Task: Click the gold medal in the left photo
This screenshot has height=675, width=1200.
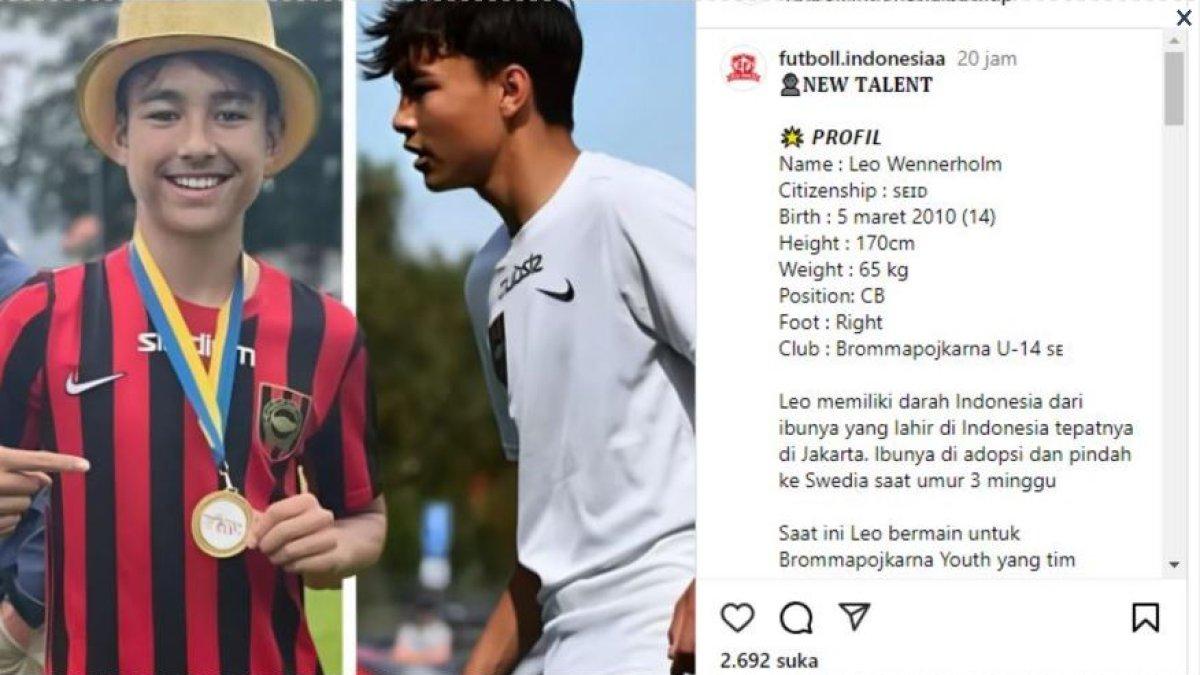Action: pyautogui.click(x=222, y=522)
